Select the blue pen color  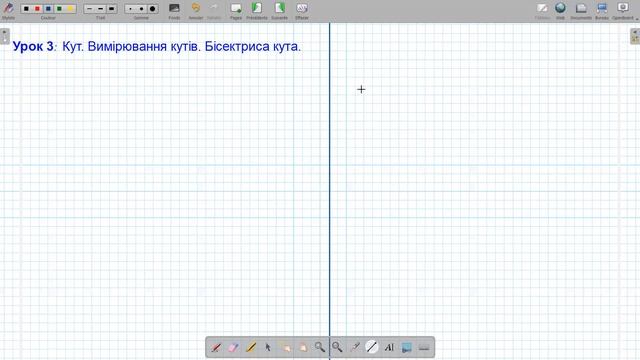(x=48, y=9)
